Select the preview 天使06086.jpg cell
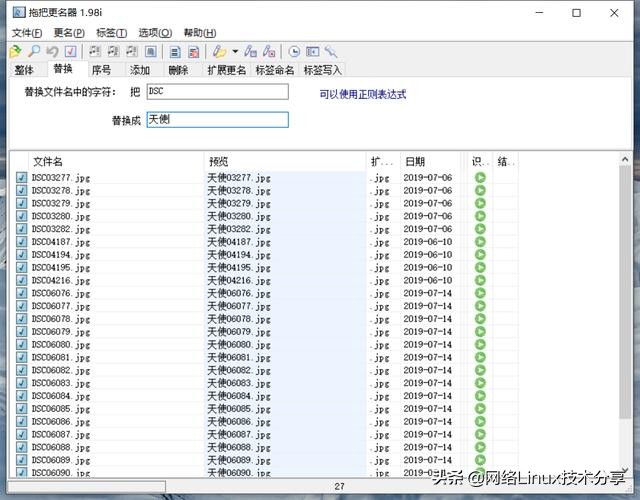The image size is (640, 500). click(285, 421)
